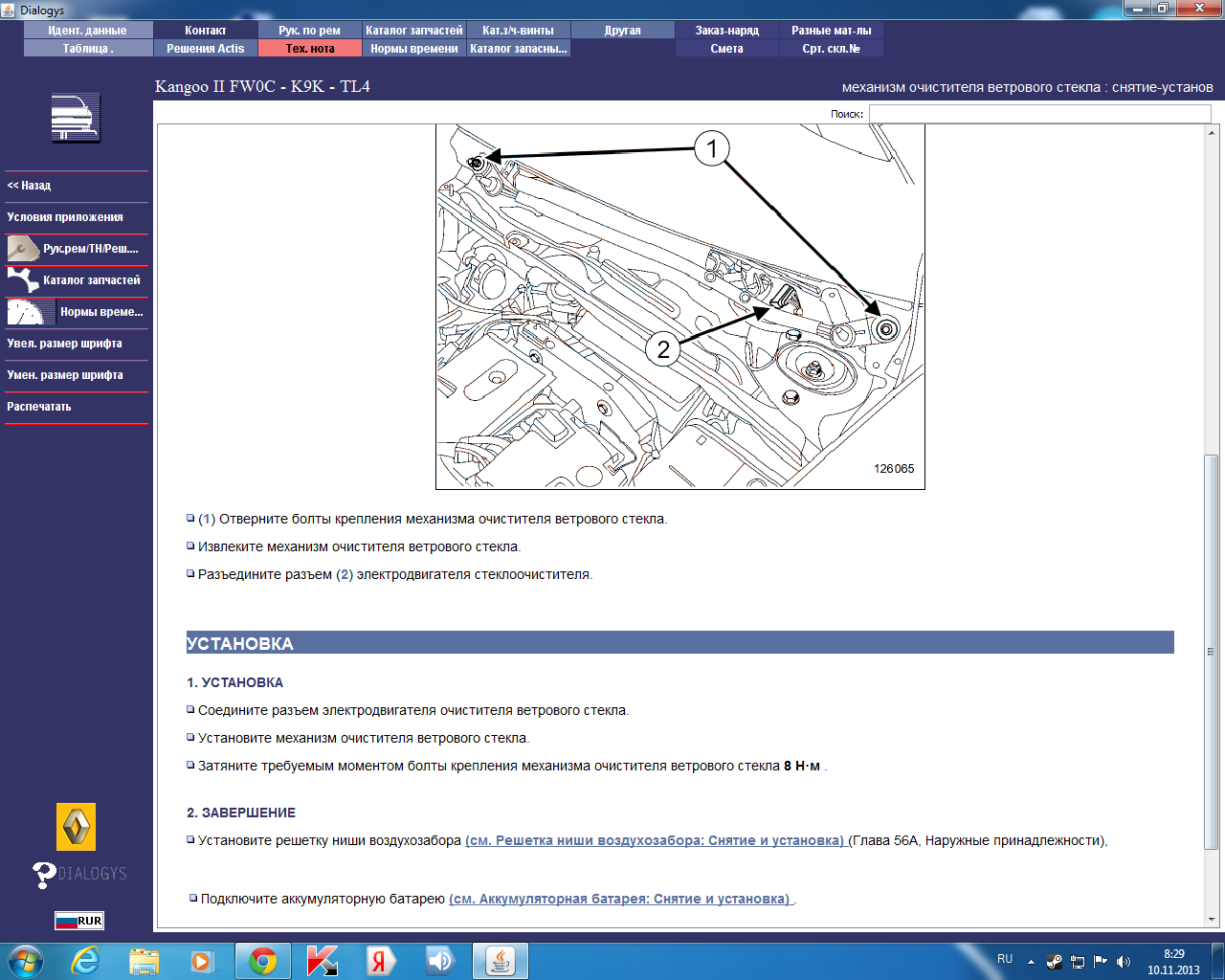Open the Кат.з/ч-винты tab
Image resolution: width=1225 pixels, height=980 pixels.
tap(519, 31)
